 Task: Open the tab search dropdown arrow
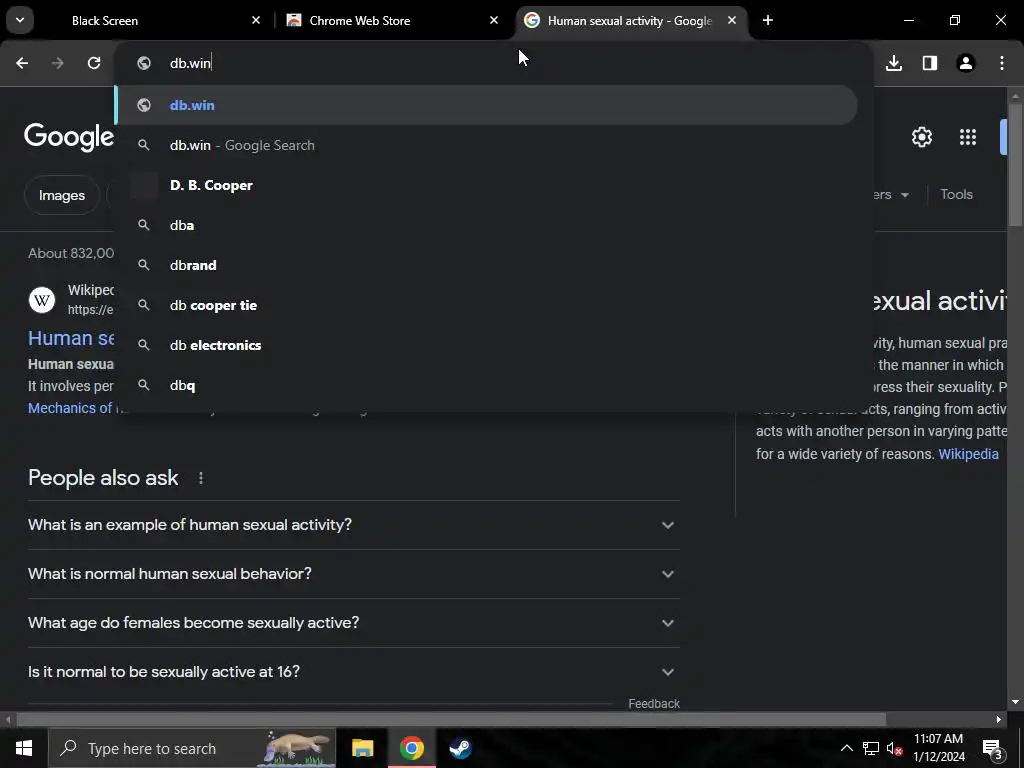click(20, 20)
